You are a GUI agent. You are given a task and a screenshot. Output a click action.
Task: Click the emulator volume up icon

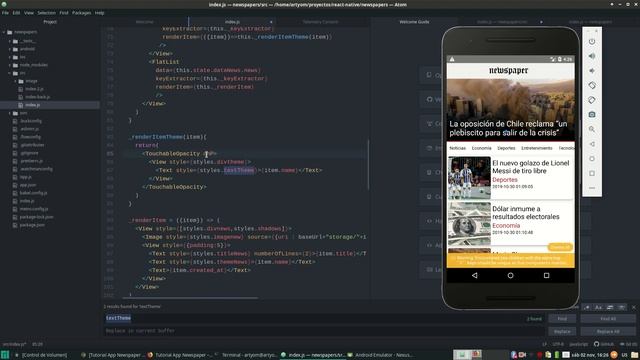pyautogui.click(x=592, y=56)
